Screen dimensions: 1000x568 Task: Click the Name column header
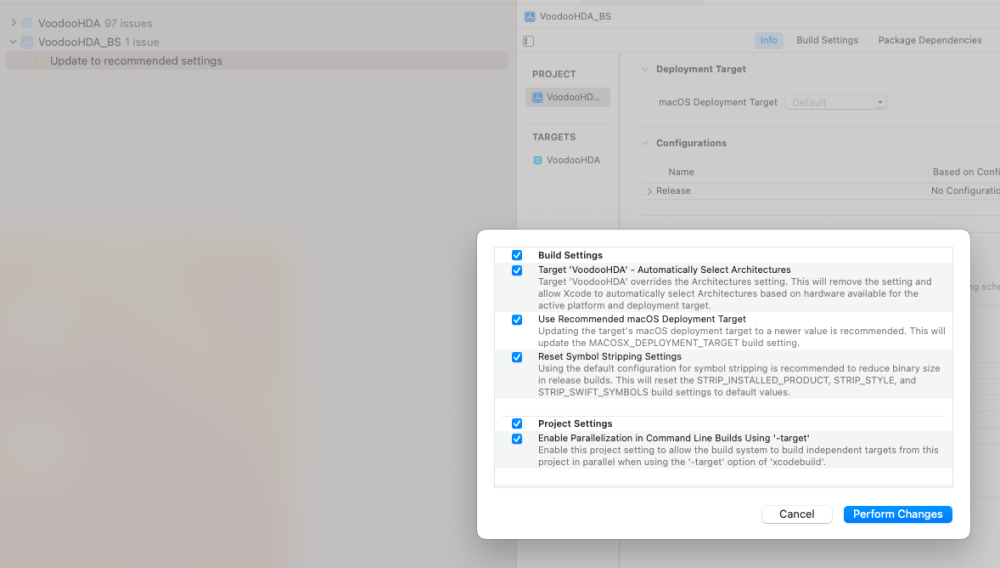pos(681,172)
